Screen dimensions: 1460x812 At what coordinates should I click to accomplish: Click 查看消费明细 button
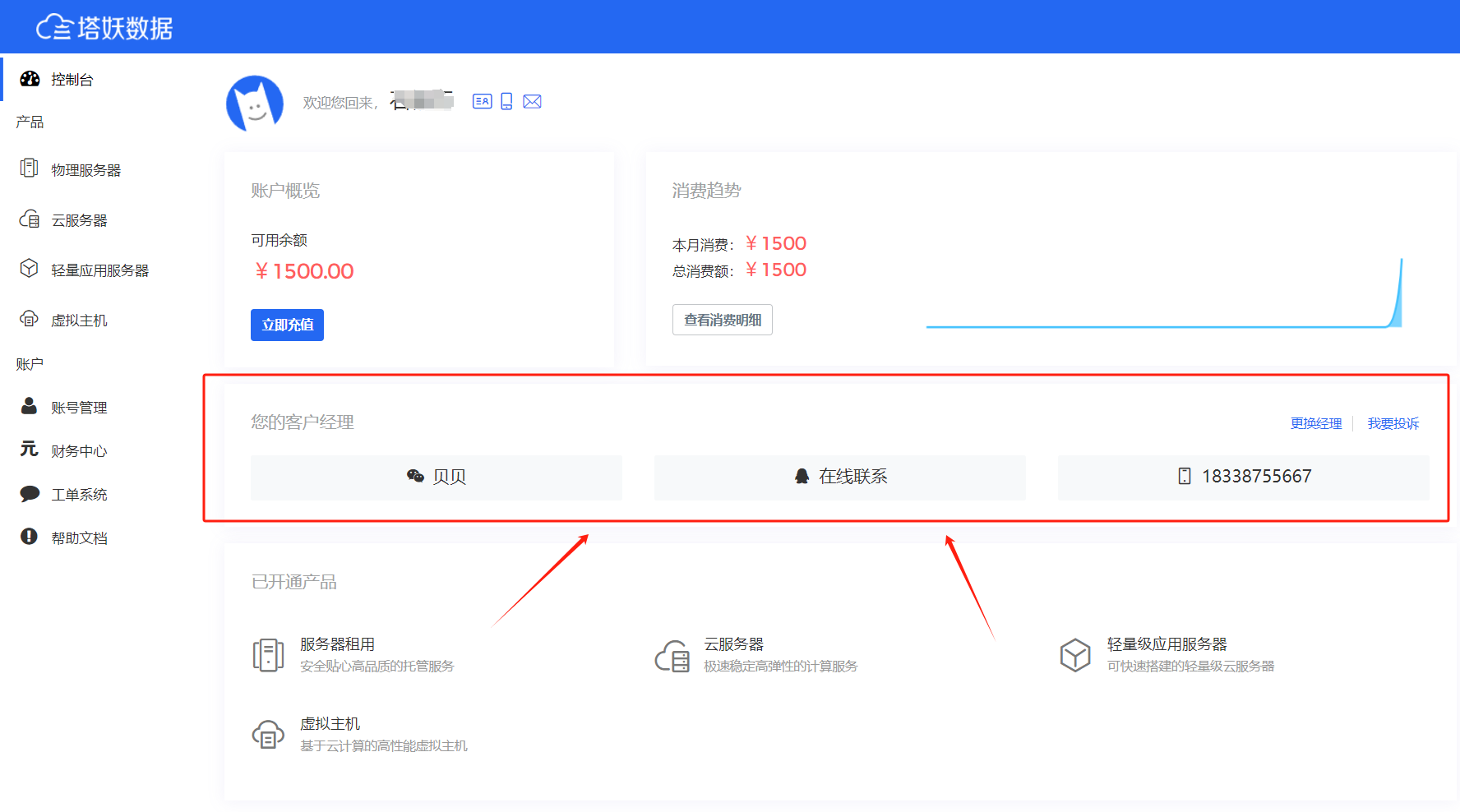[x=722, y=320]
